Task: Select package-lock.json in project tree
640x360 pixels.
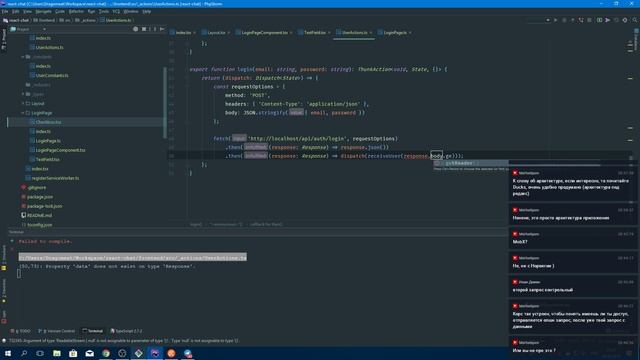Action: pyautogui.click(x=42, y=206)
